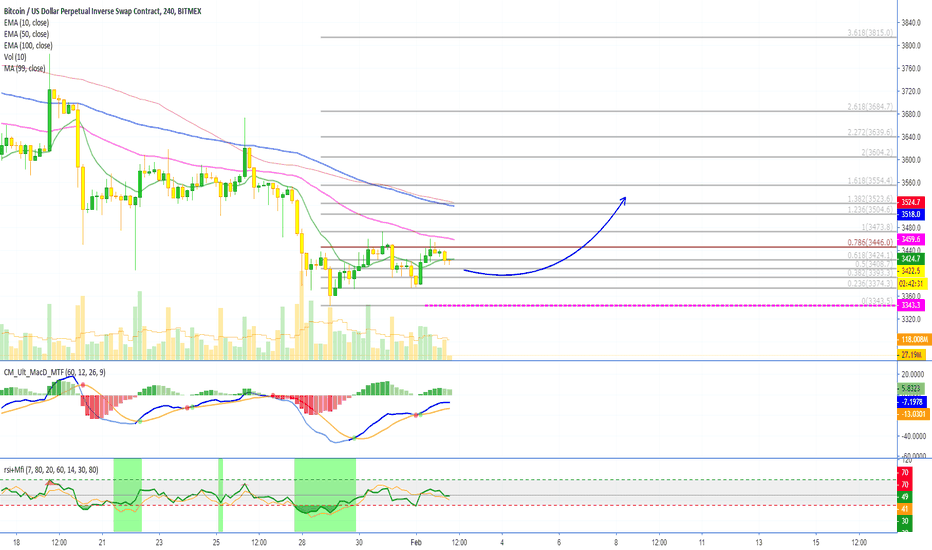Click date 30 on the time axis

359,542
